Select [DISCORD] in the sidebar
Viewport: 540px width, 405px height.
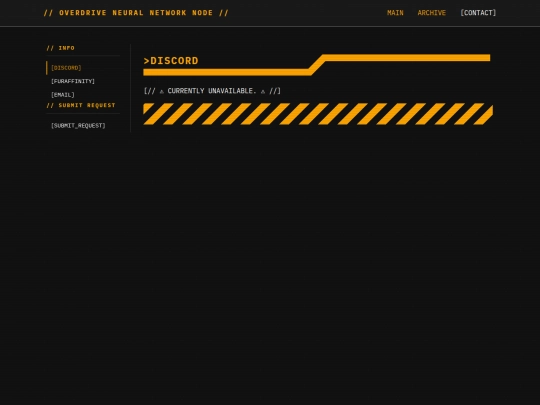(66, 68)
